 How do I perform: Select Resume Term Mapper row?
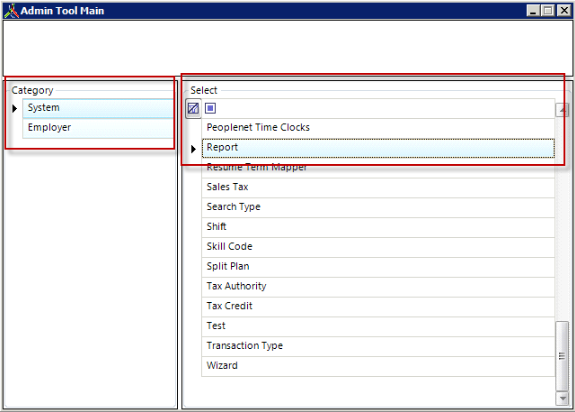(378, 168)
